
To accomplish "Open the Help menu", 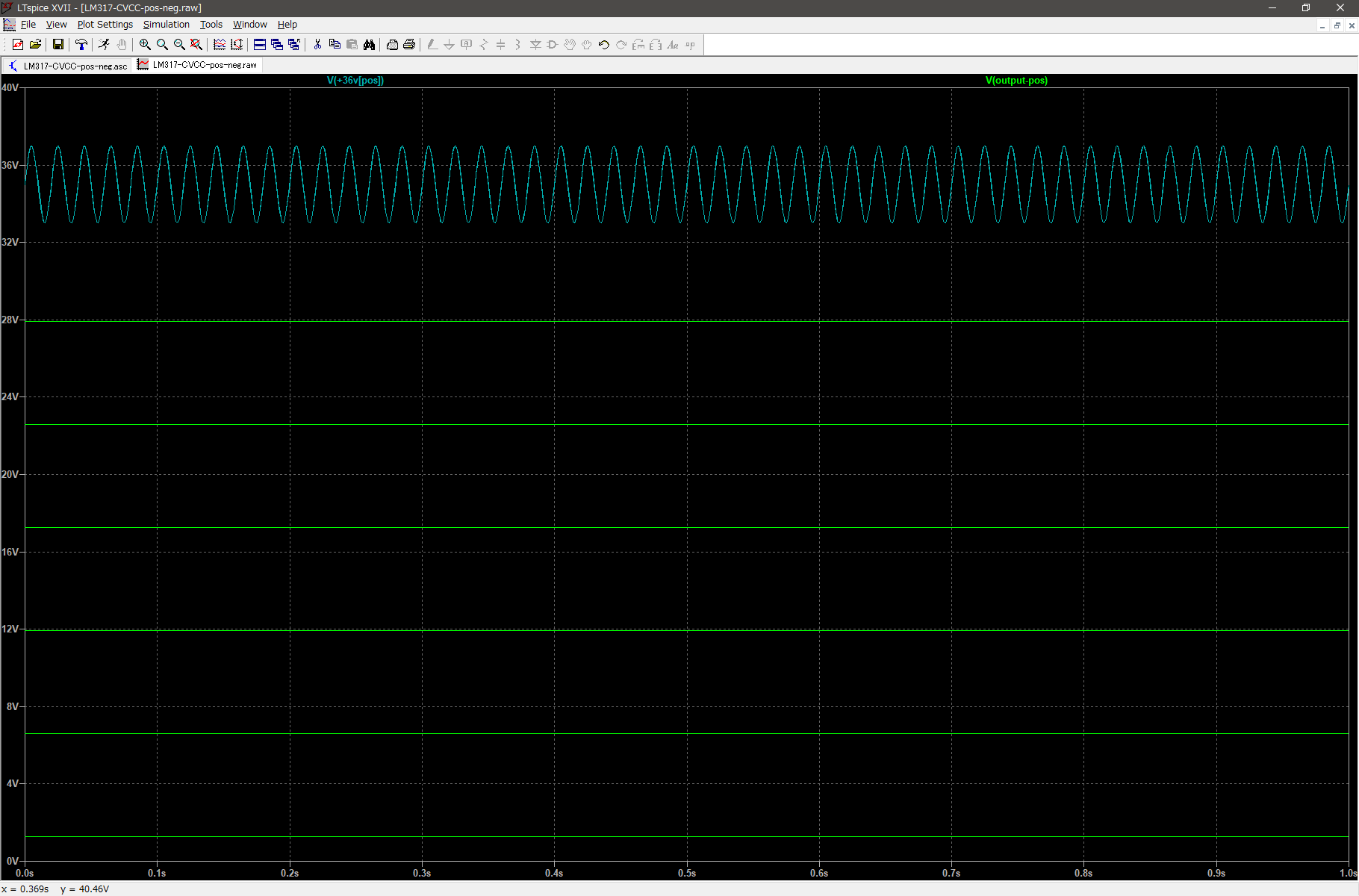I will tap(287, 25).
